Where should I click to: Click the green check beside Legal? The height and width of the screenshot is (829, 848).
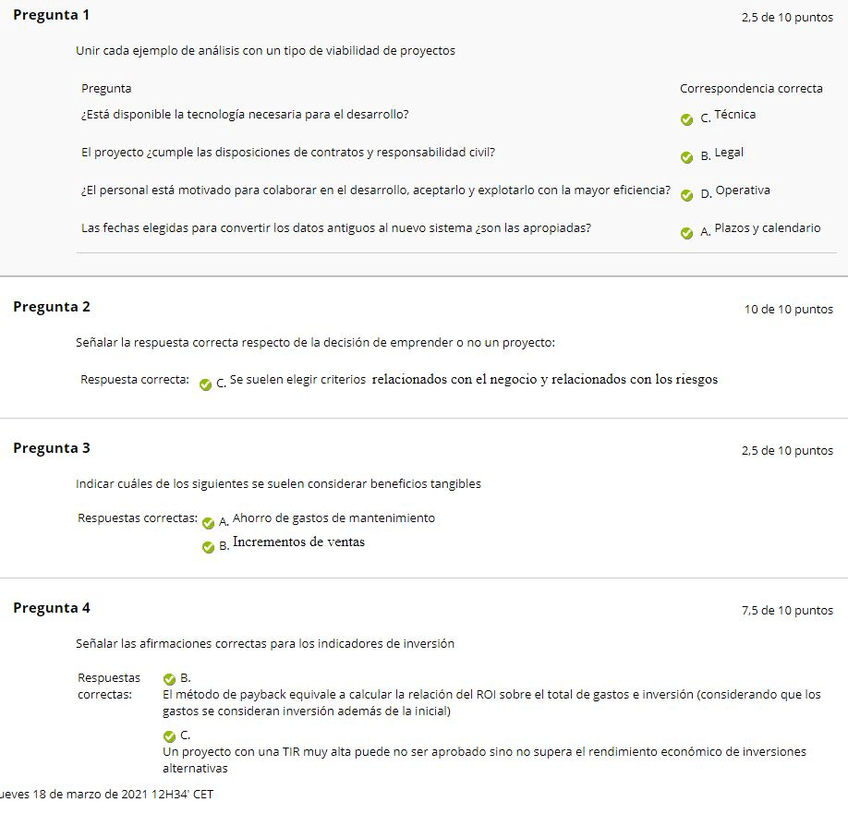686,157
